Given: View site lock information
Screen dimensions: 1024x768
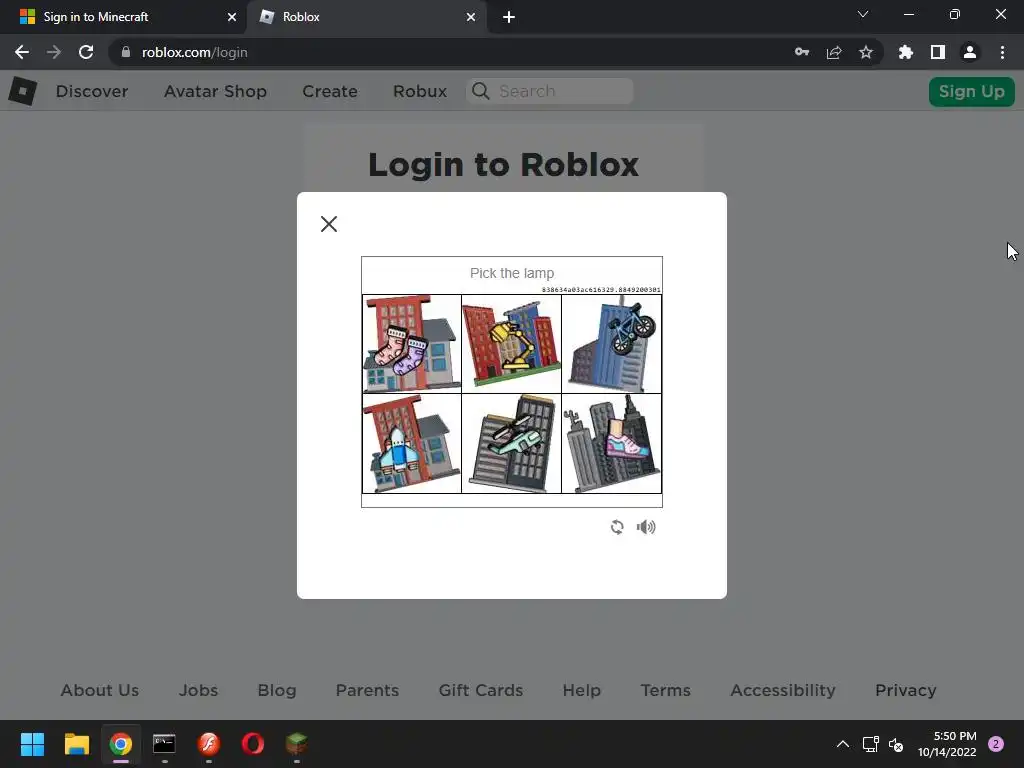Looking at the screenshot, I should point(126,52).
